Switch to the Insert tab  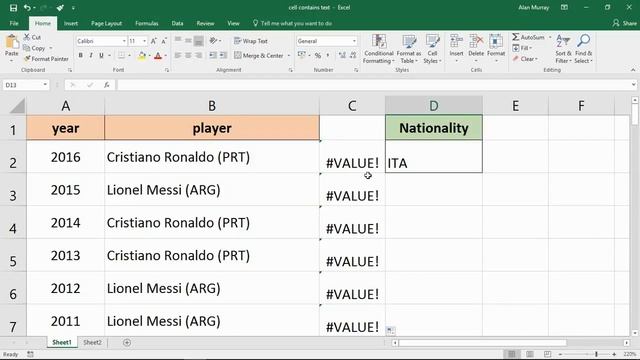(x=71, y=23)
